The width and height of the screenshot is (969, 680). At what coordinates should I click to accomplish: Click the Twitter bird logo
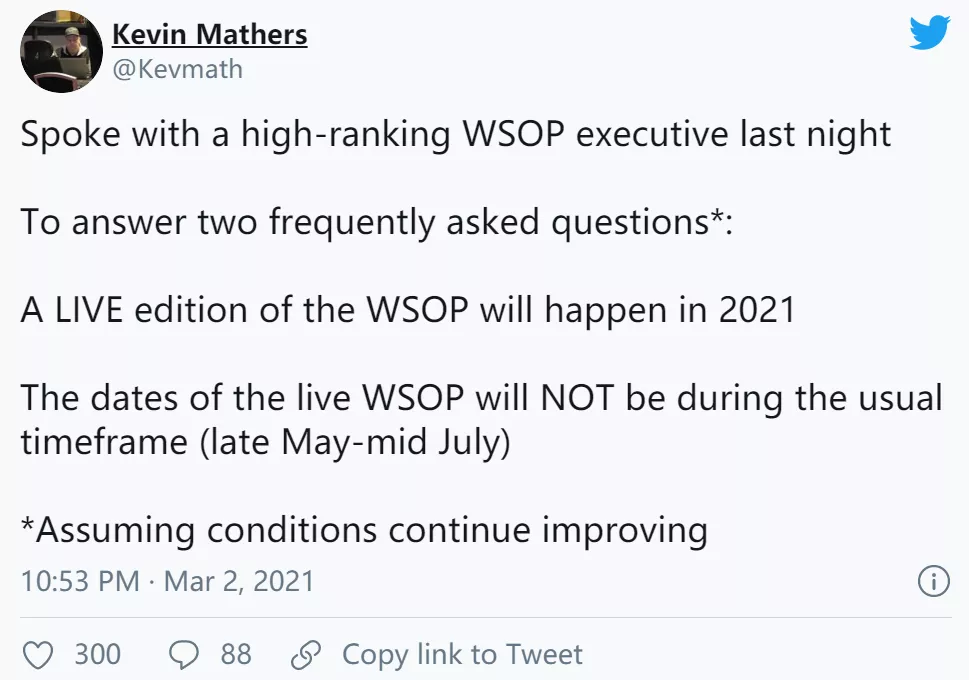coord(929,32)
